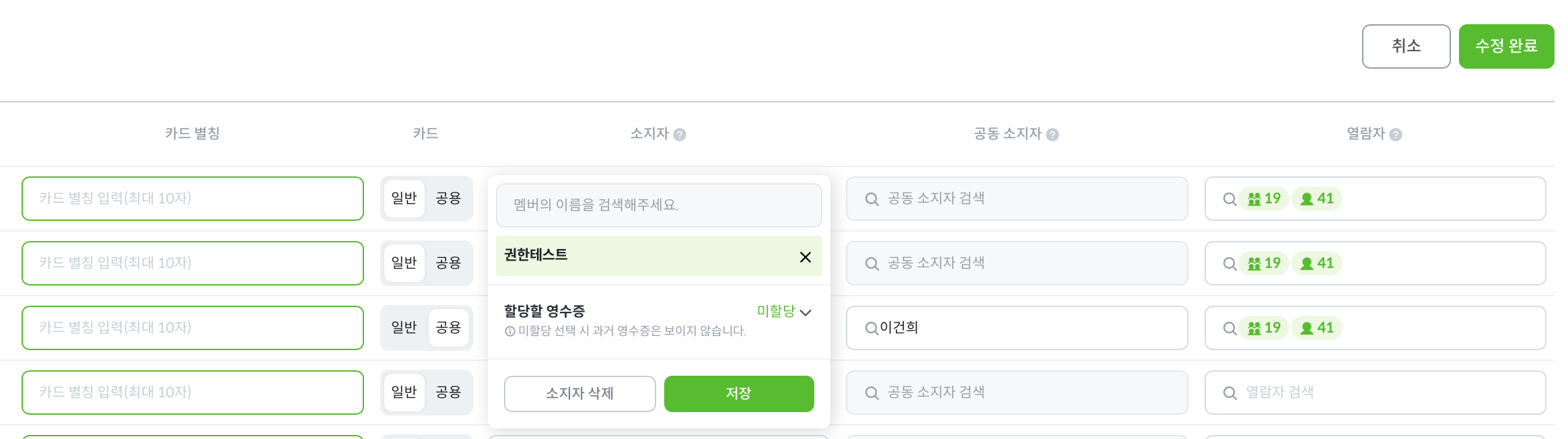Click the help icon beside 공동 소지자 header
The height and width of the screenshot is (439, 1568).
coord(1053,135)
